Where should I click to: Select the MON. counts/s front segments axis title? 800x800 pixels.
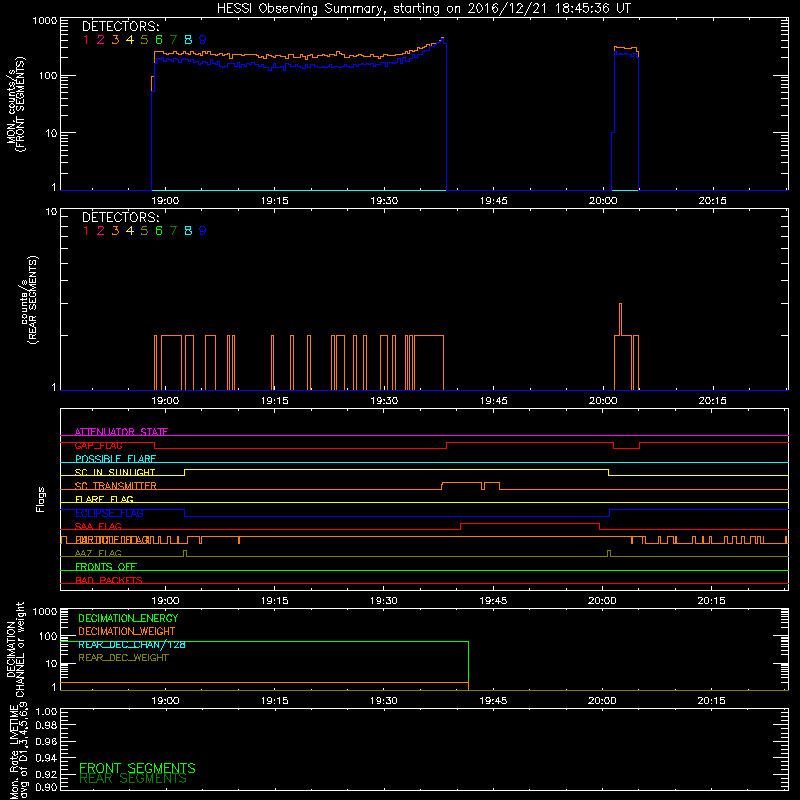[x=15, y=104]
